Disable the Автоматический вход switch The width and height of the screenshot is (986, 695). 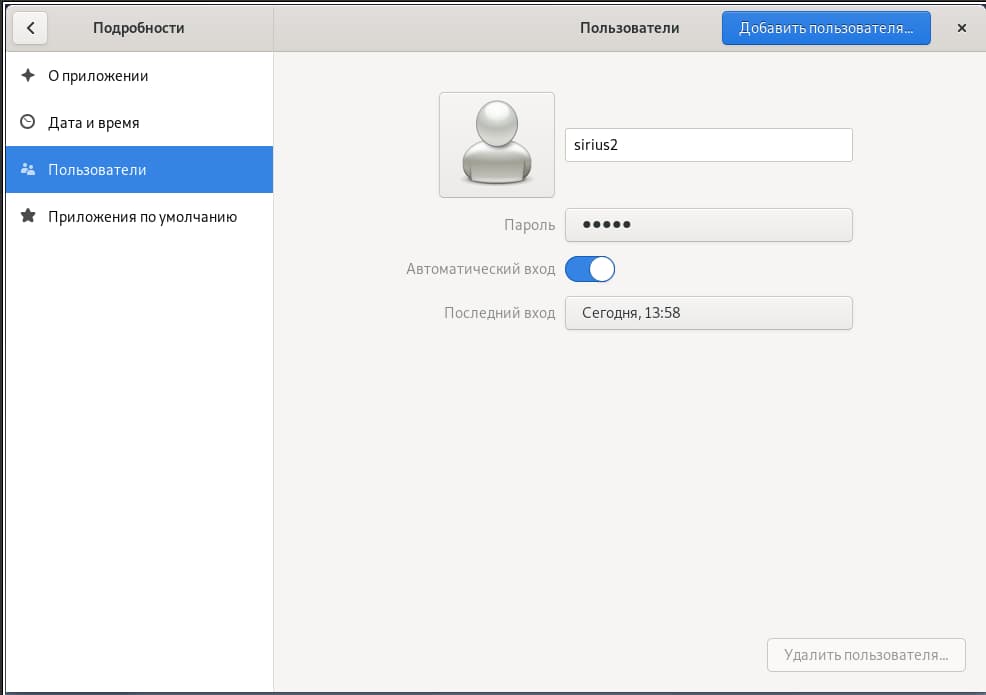tap(590, 269)
